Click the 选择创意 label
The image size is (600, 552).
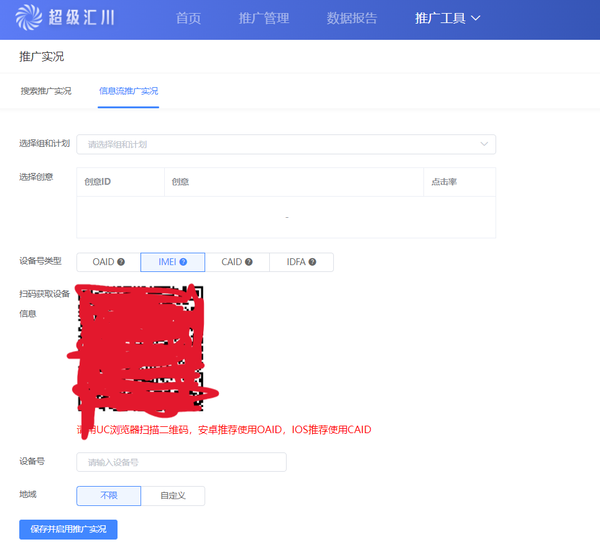click(x=36, y=177)
